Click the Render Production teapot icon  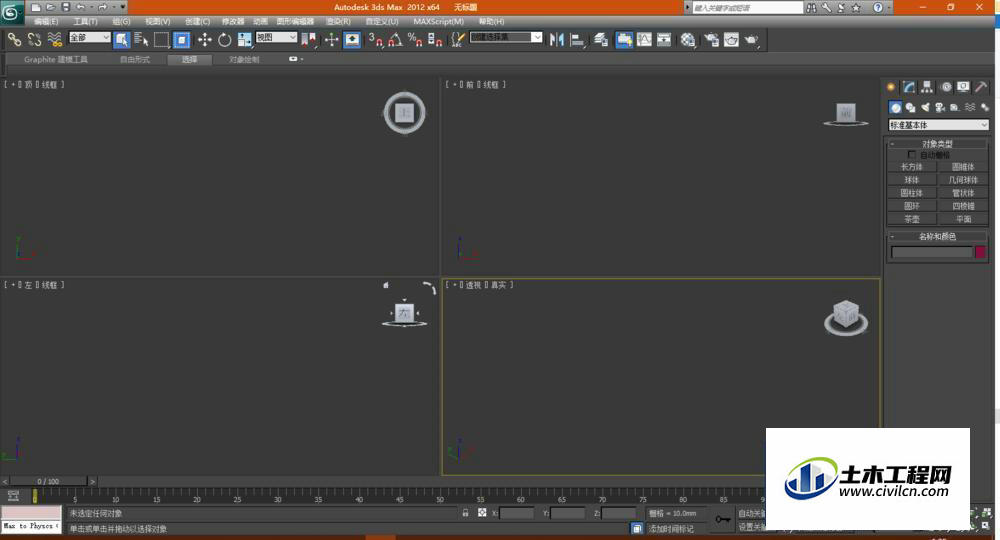[751, 40]
